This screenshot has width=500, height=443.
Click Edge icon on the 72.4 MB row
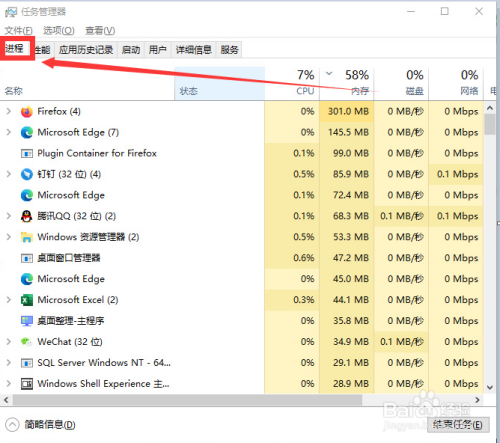pos(27,195)
